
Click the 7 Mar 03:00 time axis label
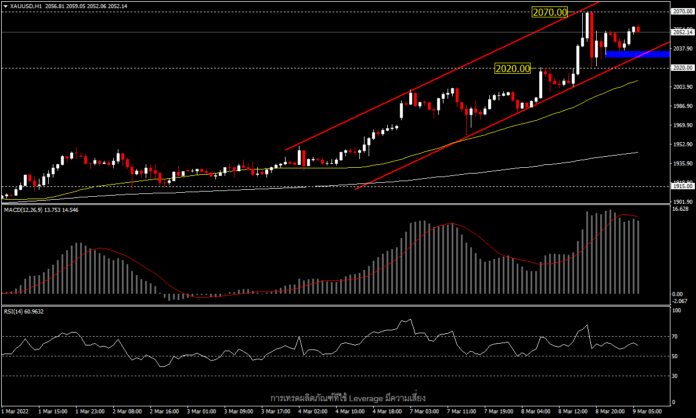coord(423,411)
